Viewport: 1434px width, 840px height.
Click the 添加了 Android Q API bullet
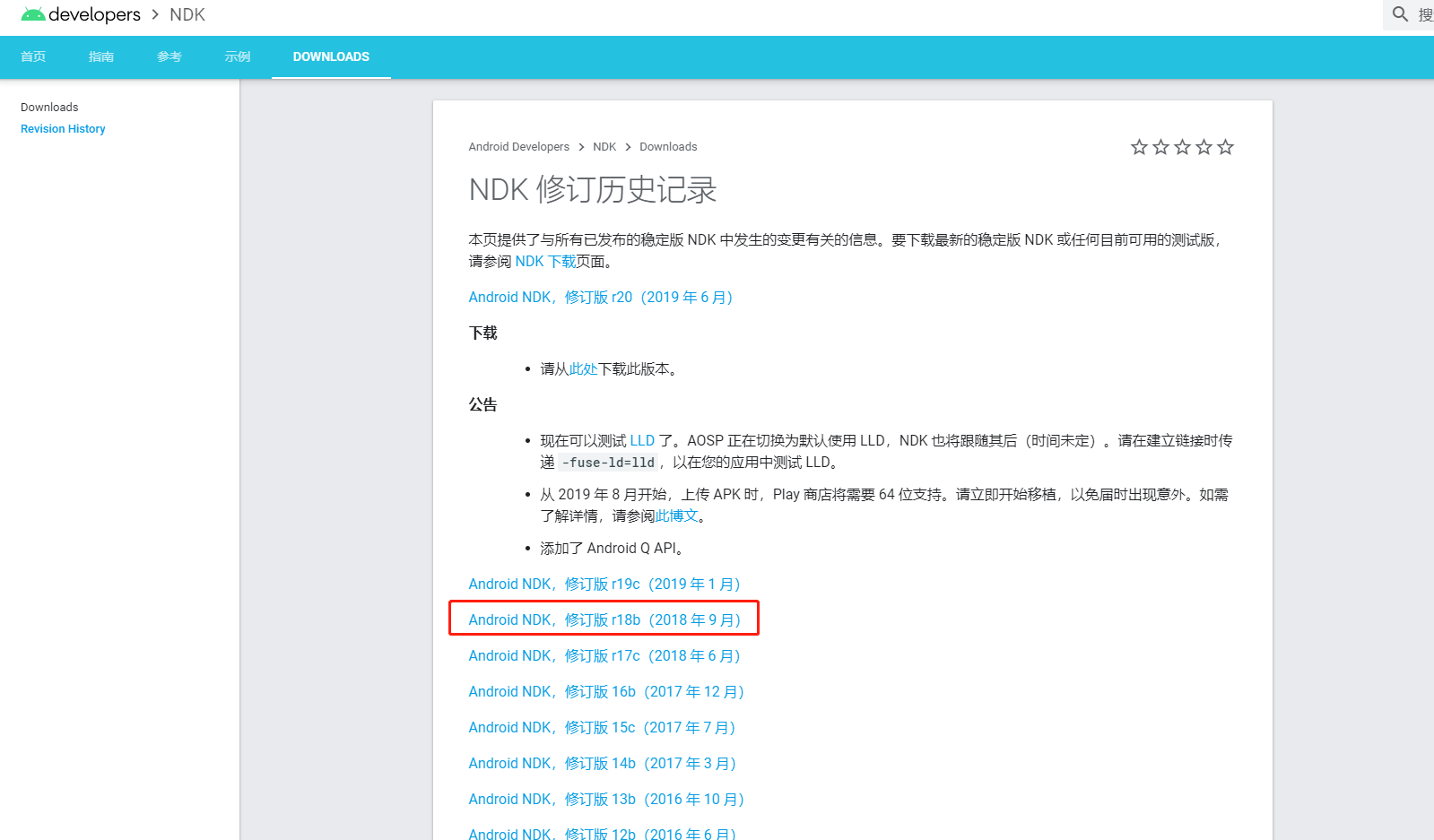tap(612, 549)
